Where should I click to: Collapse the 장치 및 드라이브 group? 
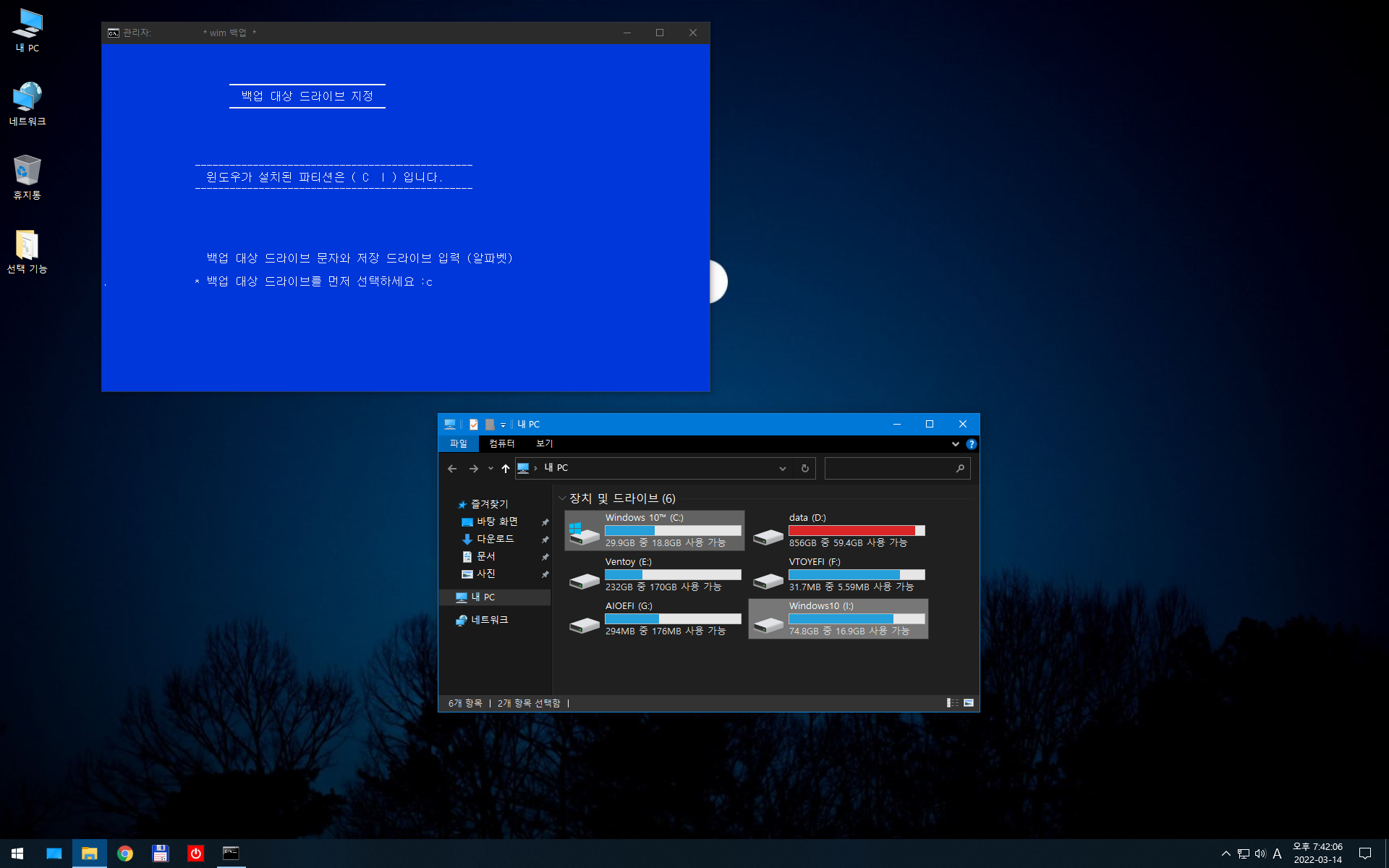[x=562, y=498]
